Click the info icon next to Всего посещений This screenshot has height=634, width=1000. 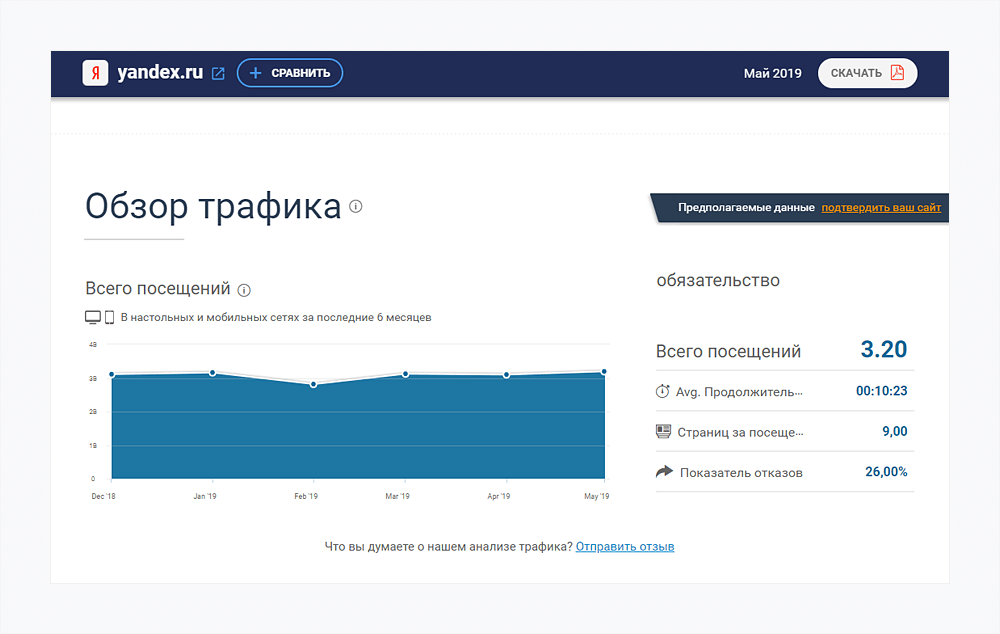click(x=244, y=290)
